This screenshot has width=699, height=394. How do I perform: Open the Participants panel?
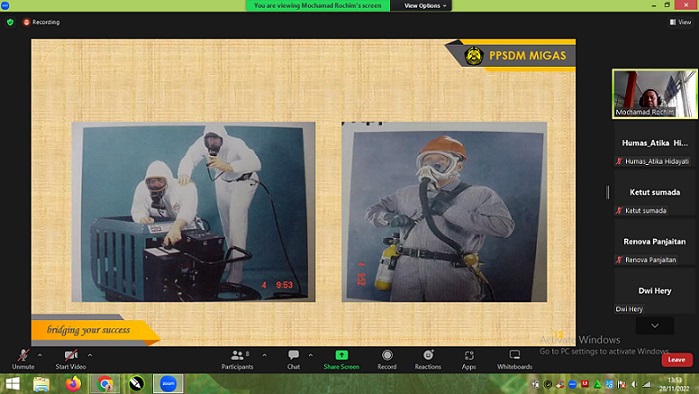[x=237, y=360]
